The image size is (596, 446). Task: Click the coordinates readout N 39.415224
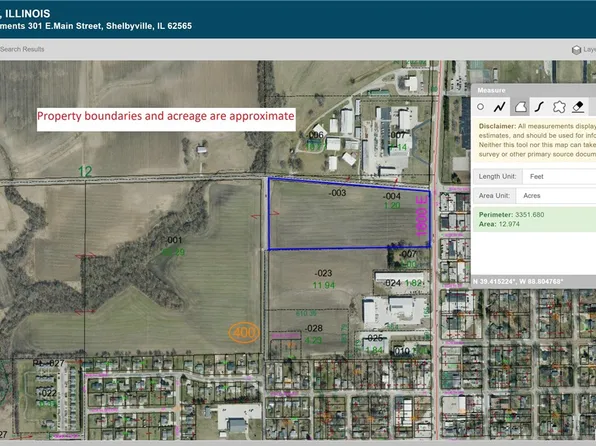point(518,282)
